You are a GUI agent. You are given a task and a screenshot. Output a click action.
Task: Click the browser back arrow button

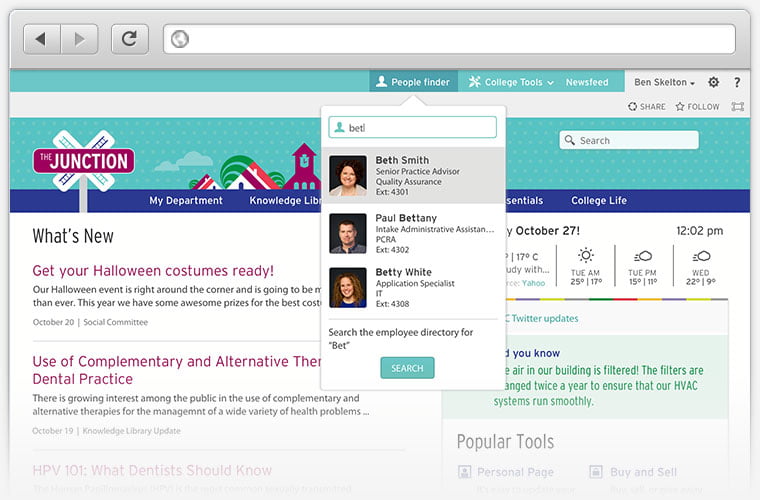42,39
